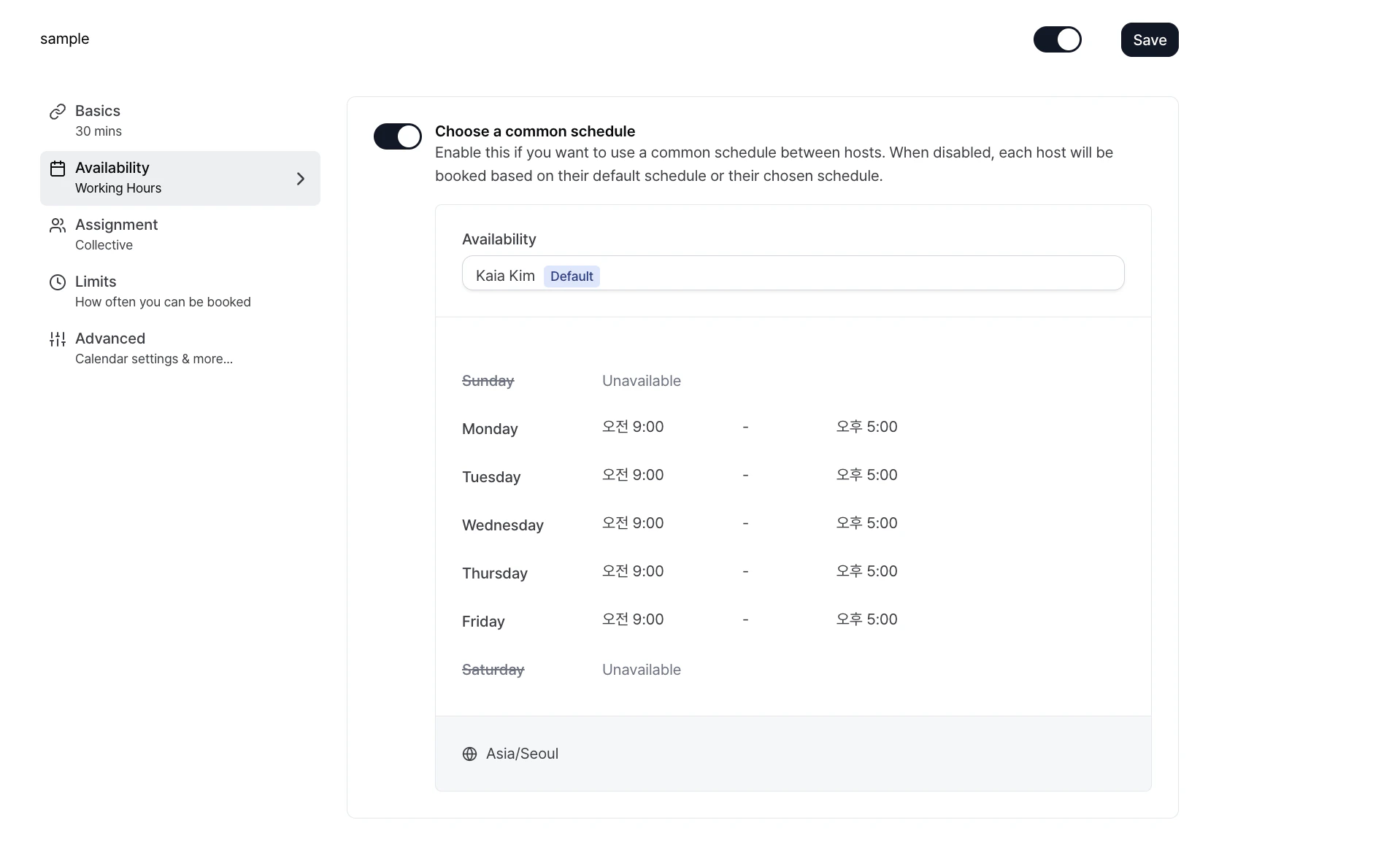Screen dimensions: 1400x855
Task: Click the sliders icon next to Advanced
Action: (58, 338)
